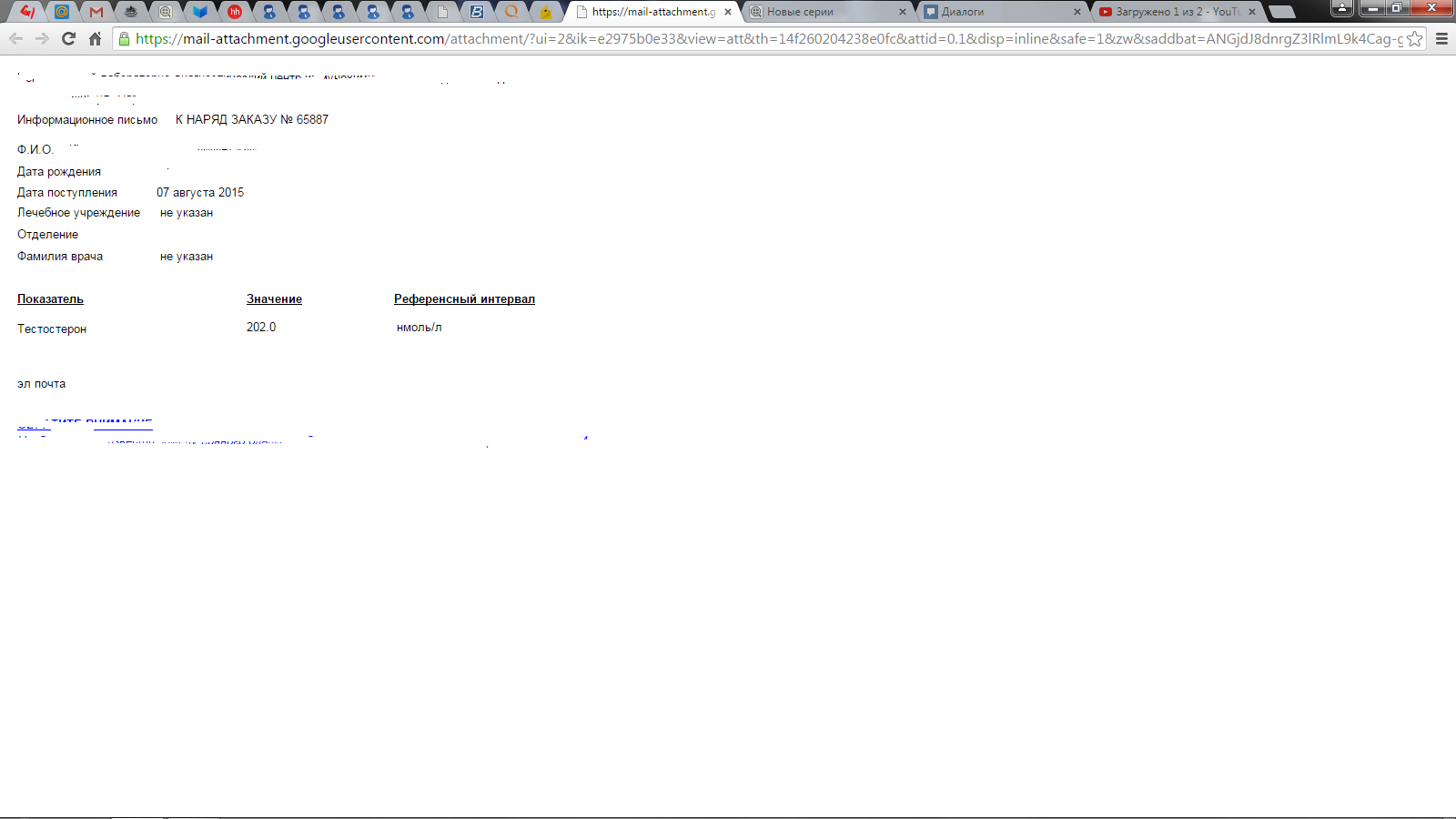Image resolution: width=1456 pixels, height=819 pixels.
Task: Reload the current page
Action: click(68, 38)
